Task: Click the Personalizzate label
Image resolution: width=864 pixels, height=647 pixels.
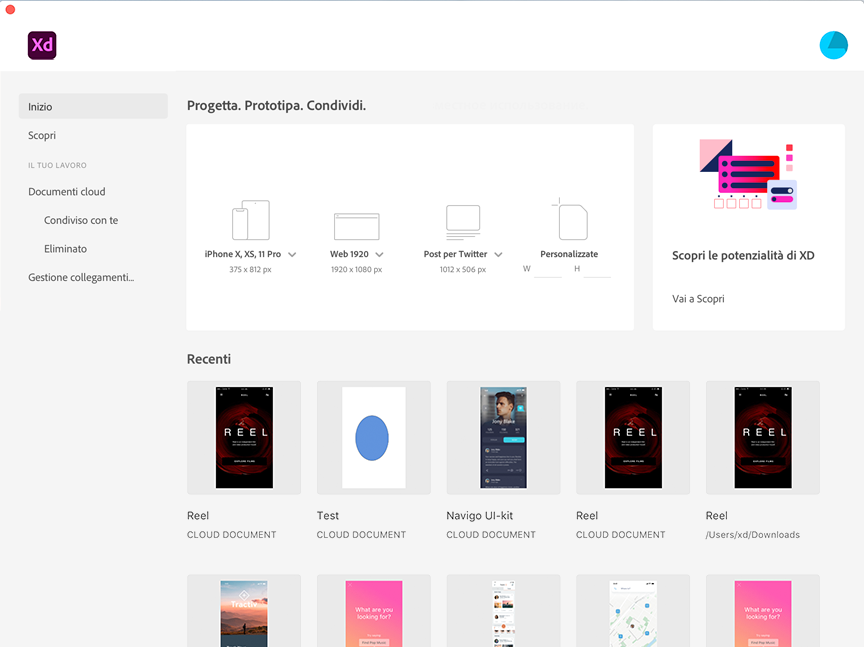Action: coord(569,254)
